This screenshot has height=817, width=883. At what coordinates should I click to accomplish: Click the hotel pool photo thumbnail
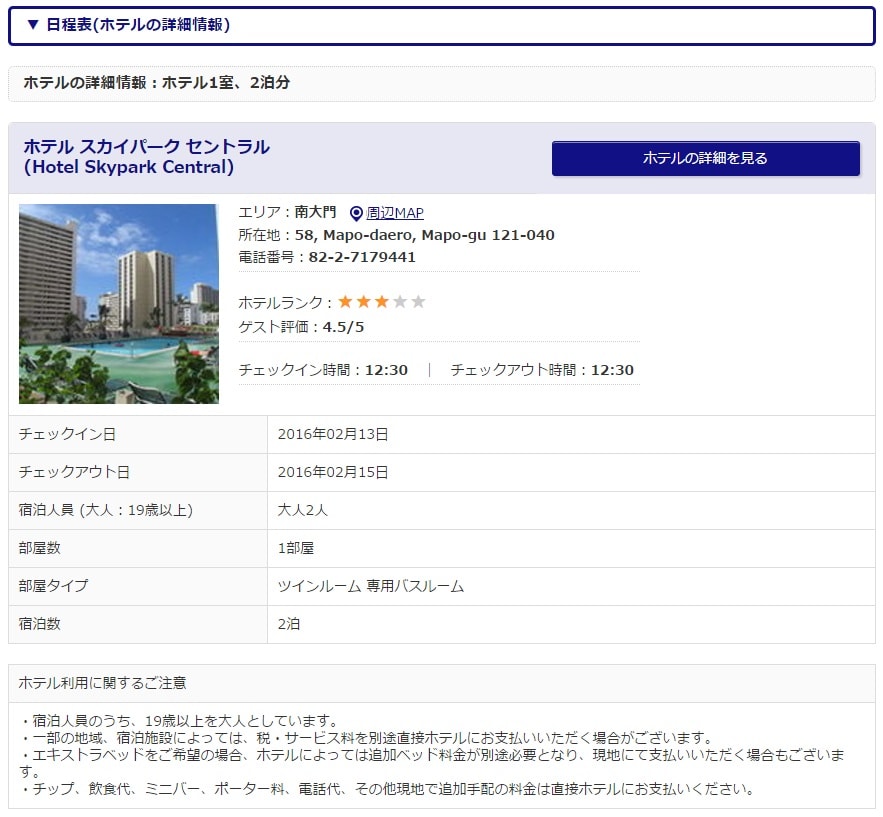click(119, 304)
